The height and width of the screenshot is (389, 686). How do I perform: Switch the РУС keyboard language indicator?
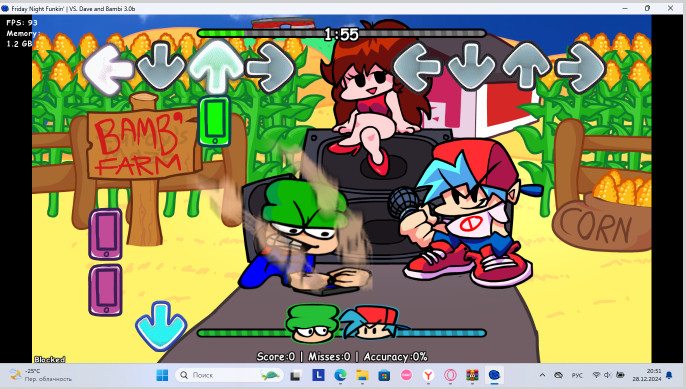click(x=577, y=375)
